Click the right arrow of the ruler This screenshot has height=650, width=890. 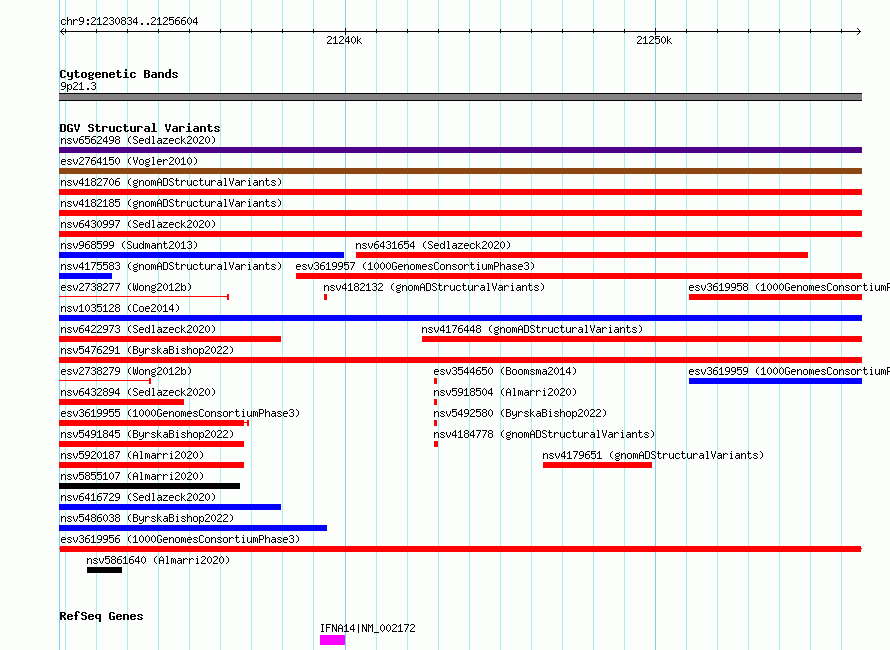click(859, 32)
